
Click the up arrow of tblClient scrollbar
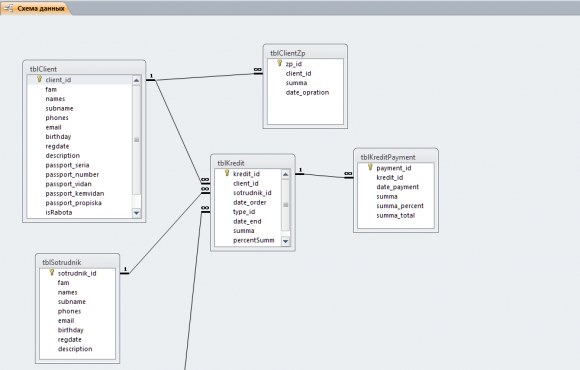click(136, 80)
